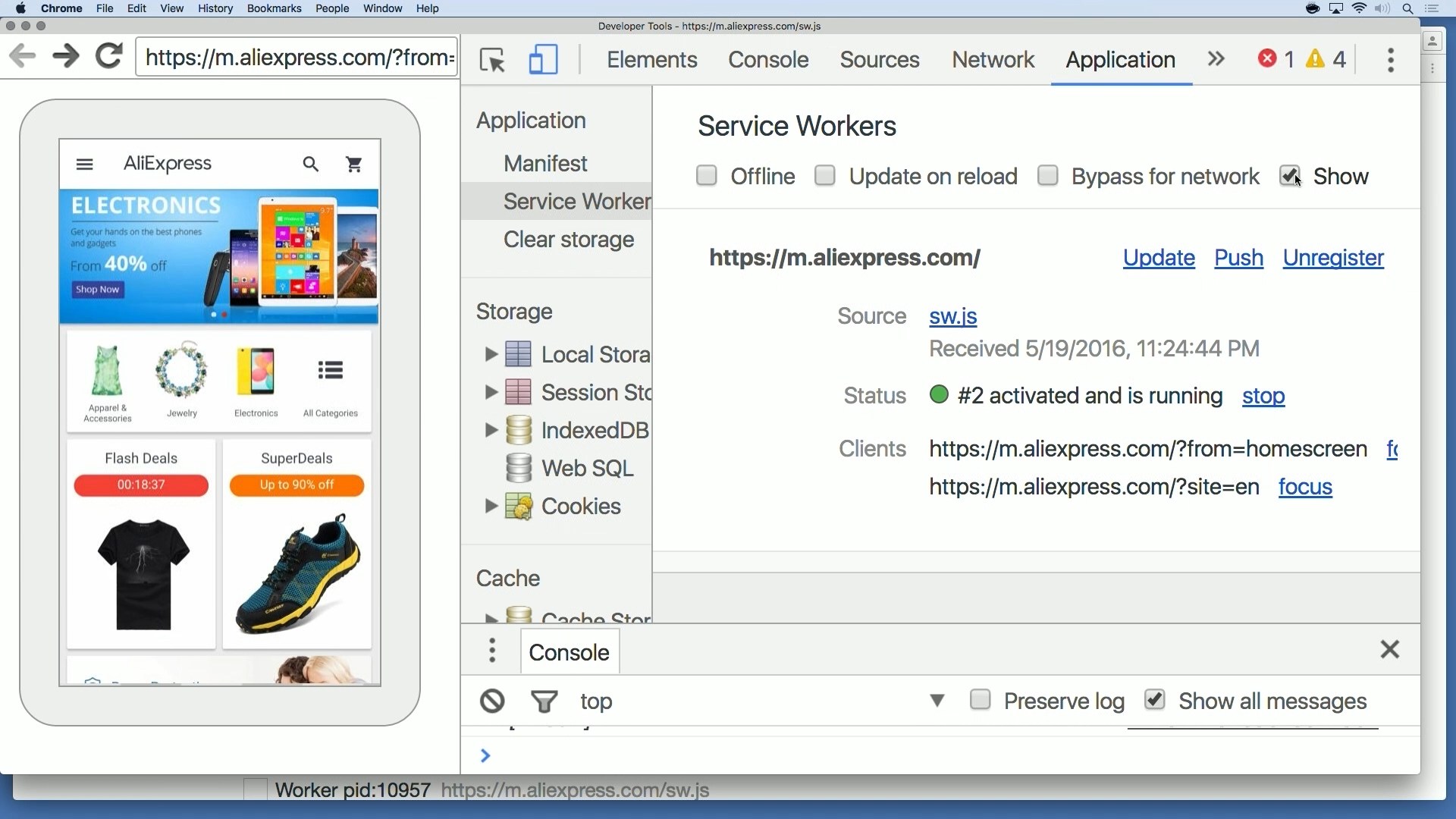Expand the Cache Storage tree item

[491, 618]
